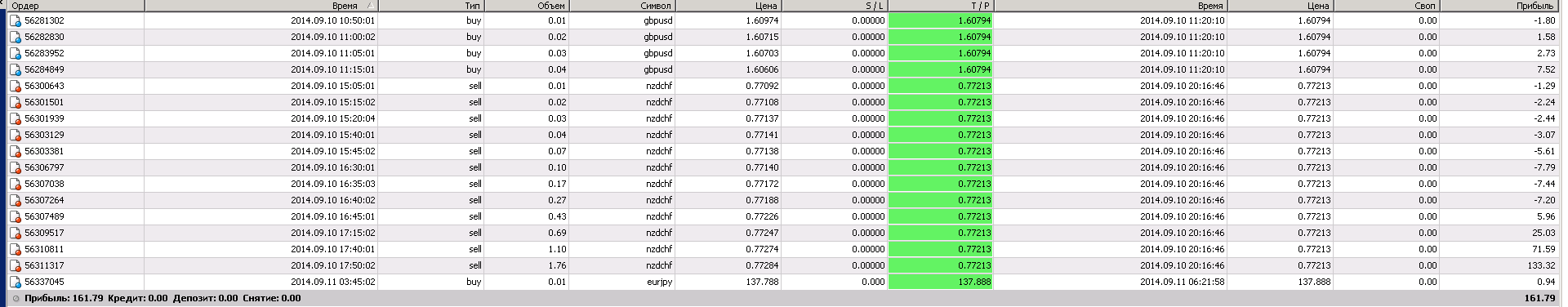Select the icon of order 56283952
The width and height of the screenshot is (1568, 307).
click(x=16, y=53)
